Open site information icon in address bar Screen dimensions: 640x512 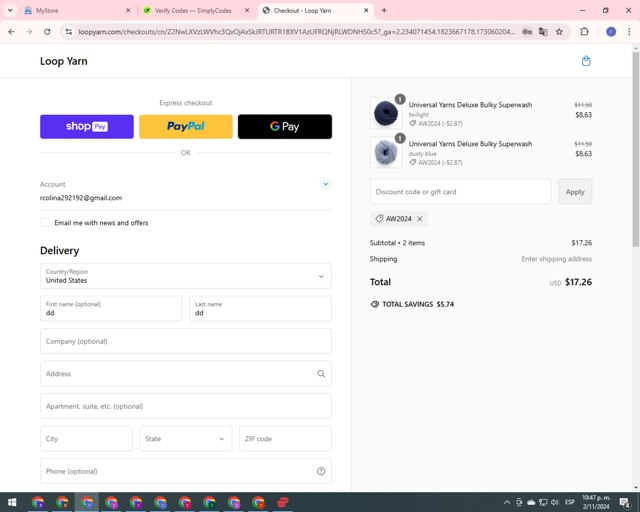(x=69, y=31)
